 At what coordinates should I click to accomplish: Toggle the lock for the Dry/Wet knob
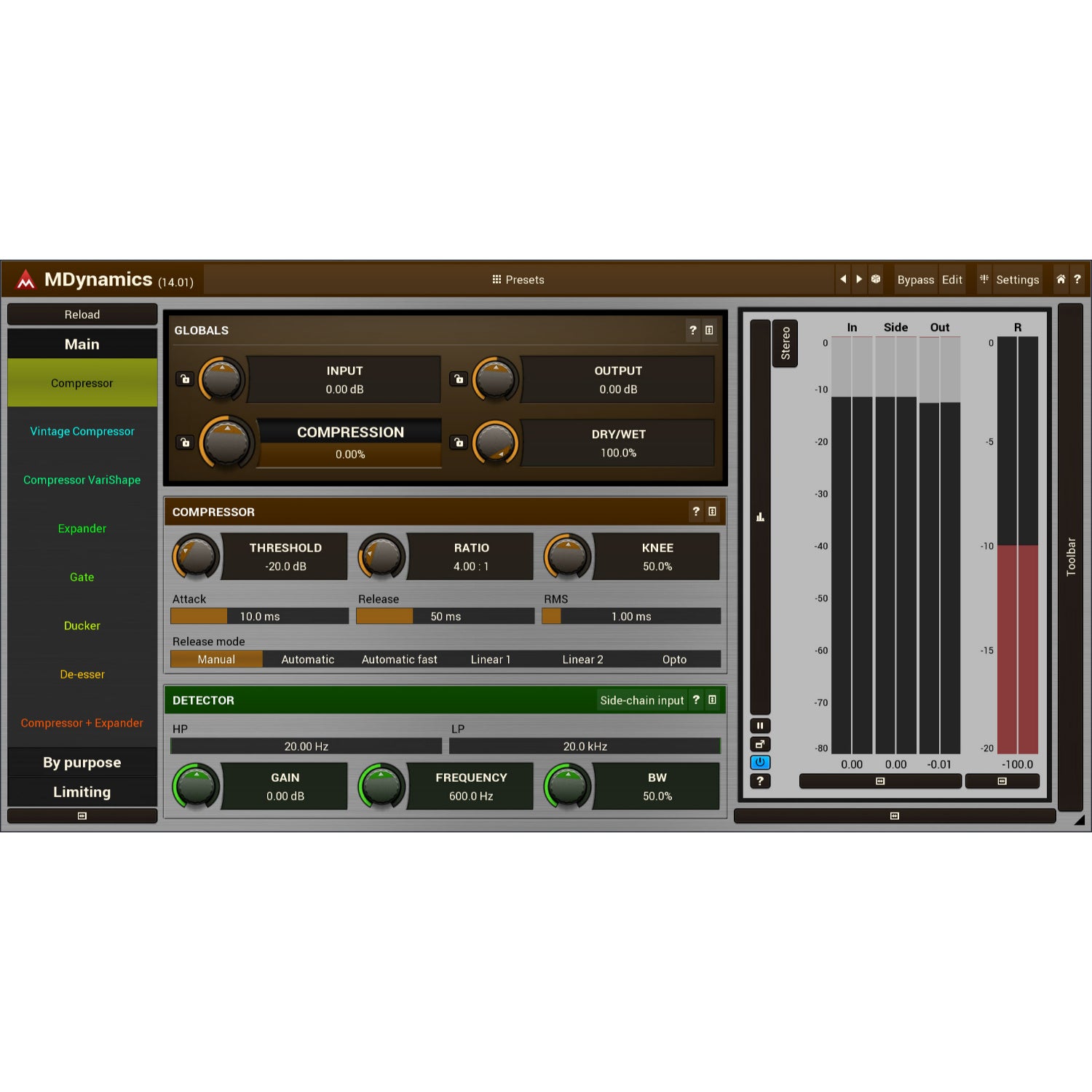(459, 443)
